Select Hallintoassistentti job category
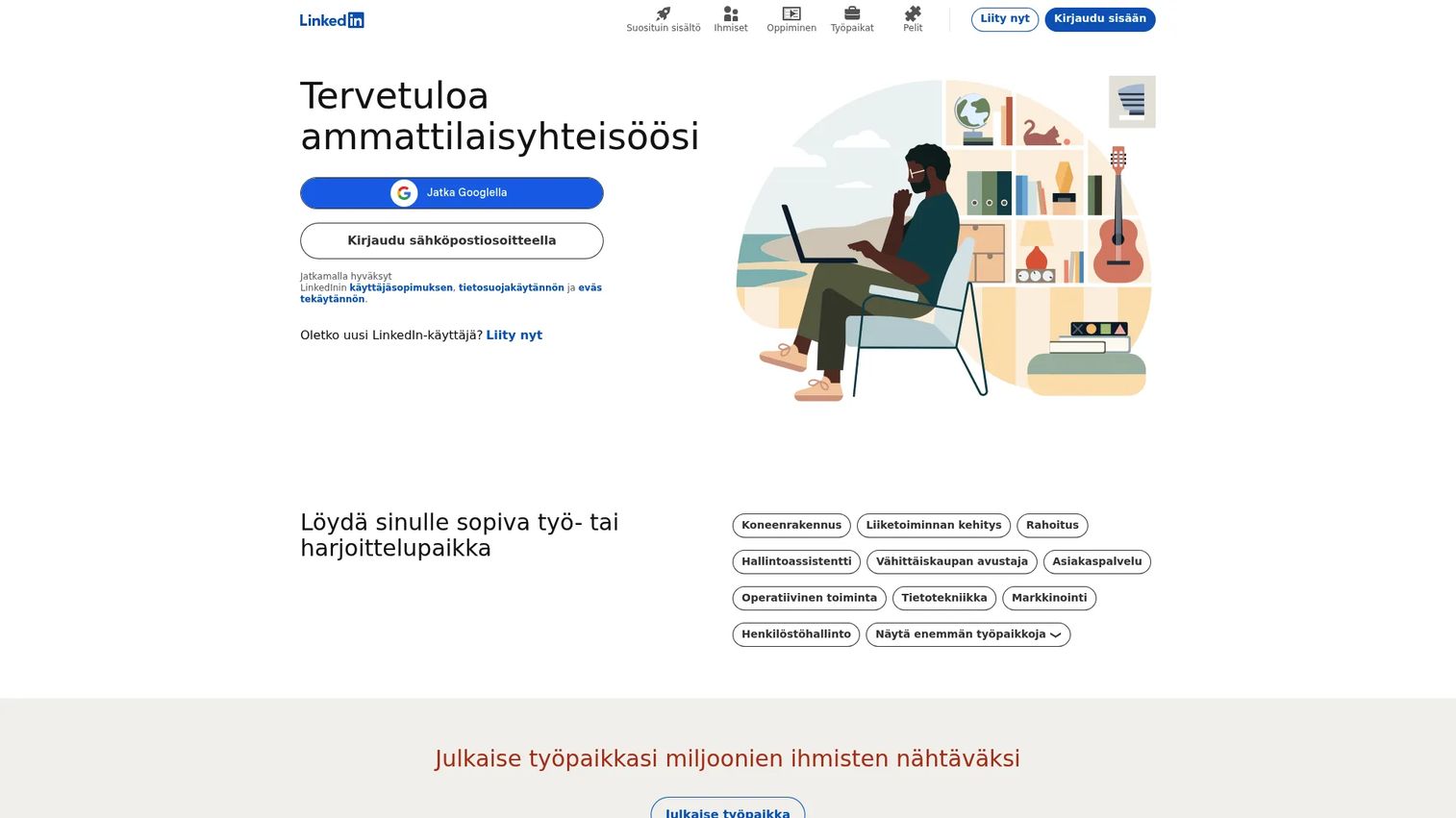The image size is (1456, 818). pyautogui.click(x=796, y=562)
